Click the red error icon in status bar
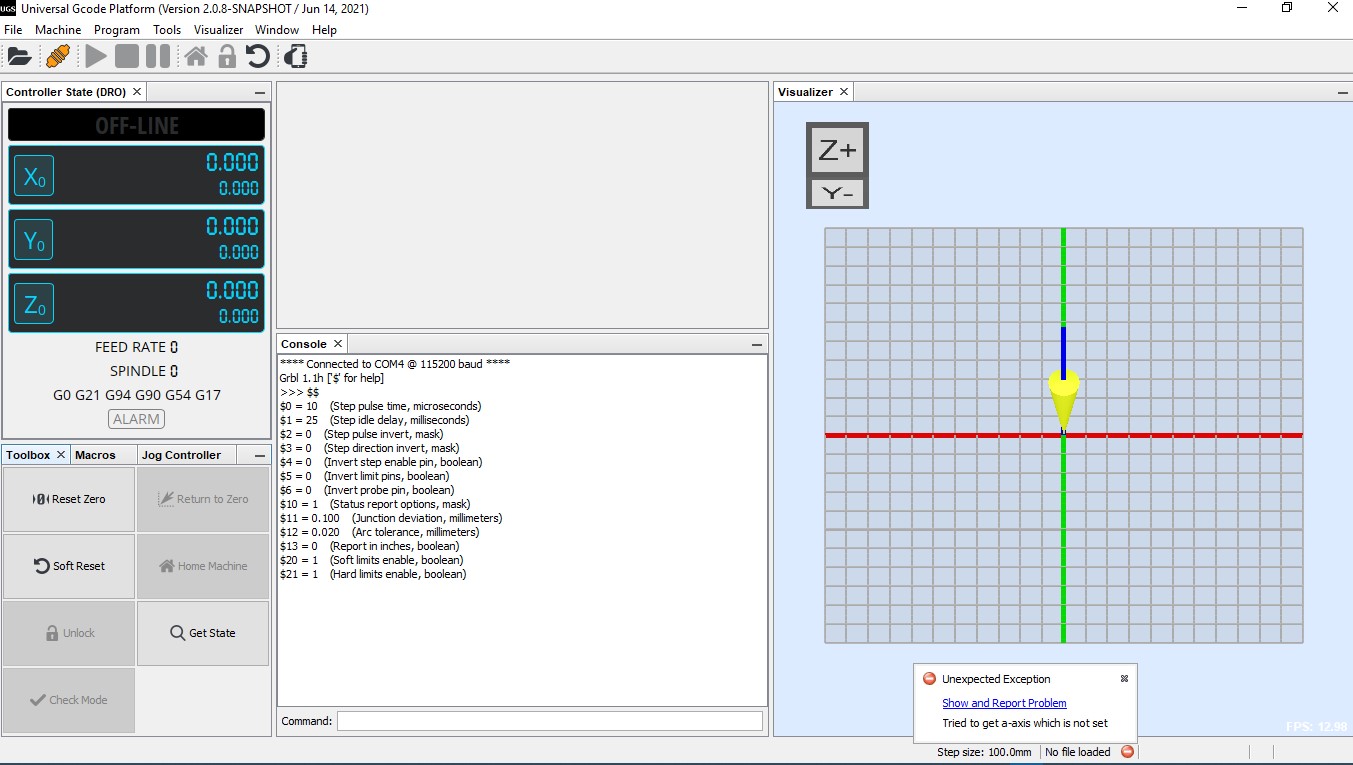This screenshot has width=1353, height=765. [1128, 752]
